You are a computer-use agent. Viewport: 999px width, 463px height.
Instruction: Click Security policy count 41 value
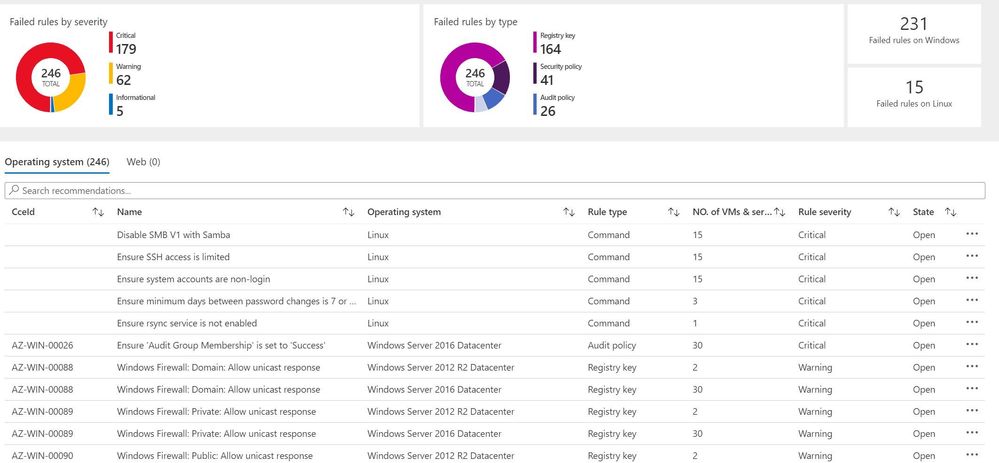click(547, 80)
